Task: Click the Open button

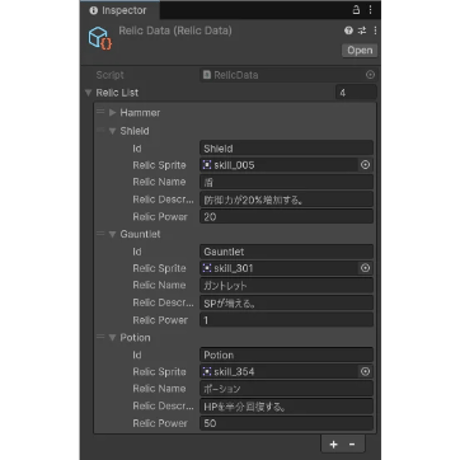Action: [x=360, y=50]
